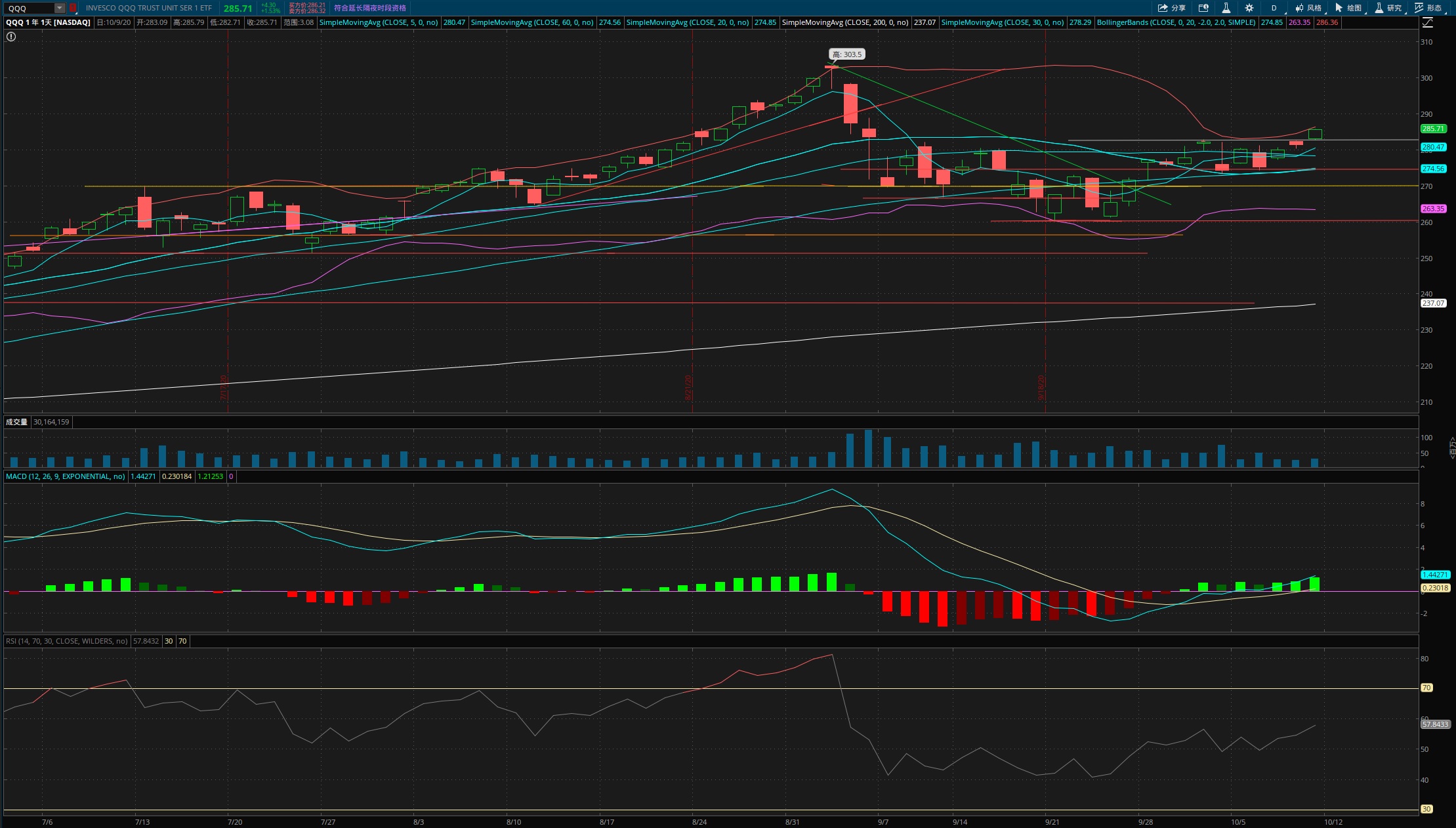Click the MACD (12, 26, 9, EXPONENTIAL) label

[x=66, y=476]
